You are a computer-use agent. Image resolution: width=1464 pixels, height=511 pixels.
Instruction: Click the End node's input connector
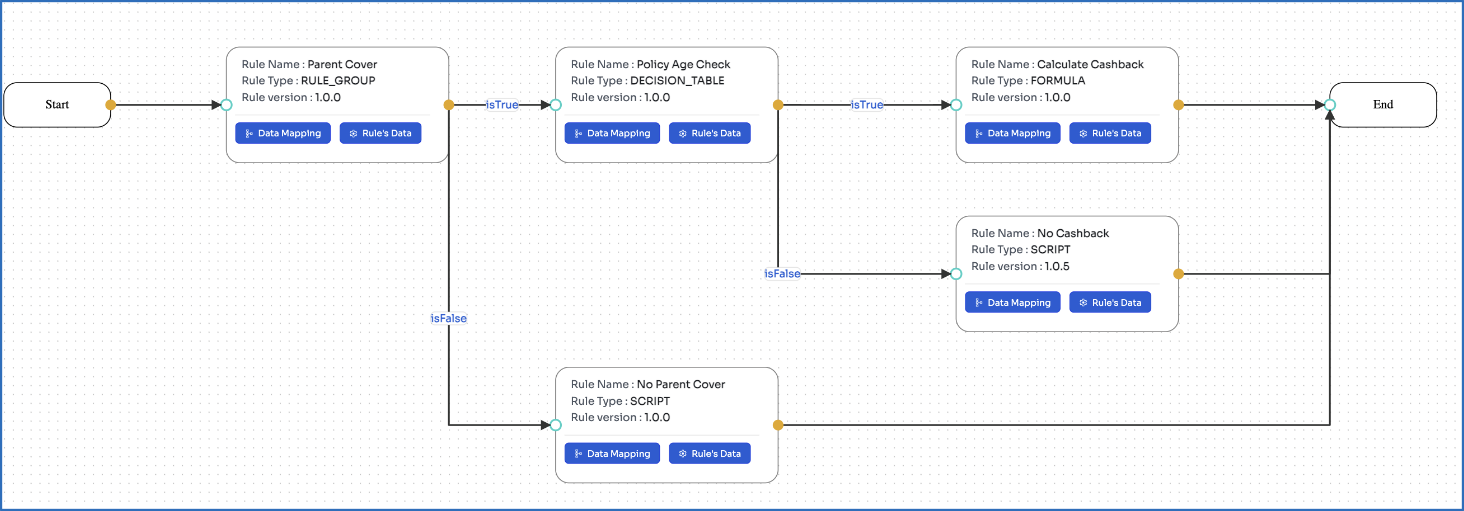(1330, 104)
